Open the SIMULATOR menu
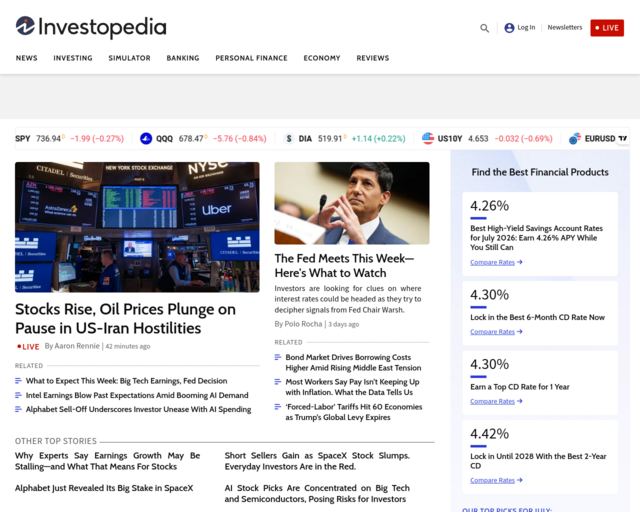Viewport: 640px width, 512px height. click(x=129, y=58)
